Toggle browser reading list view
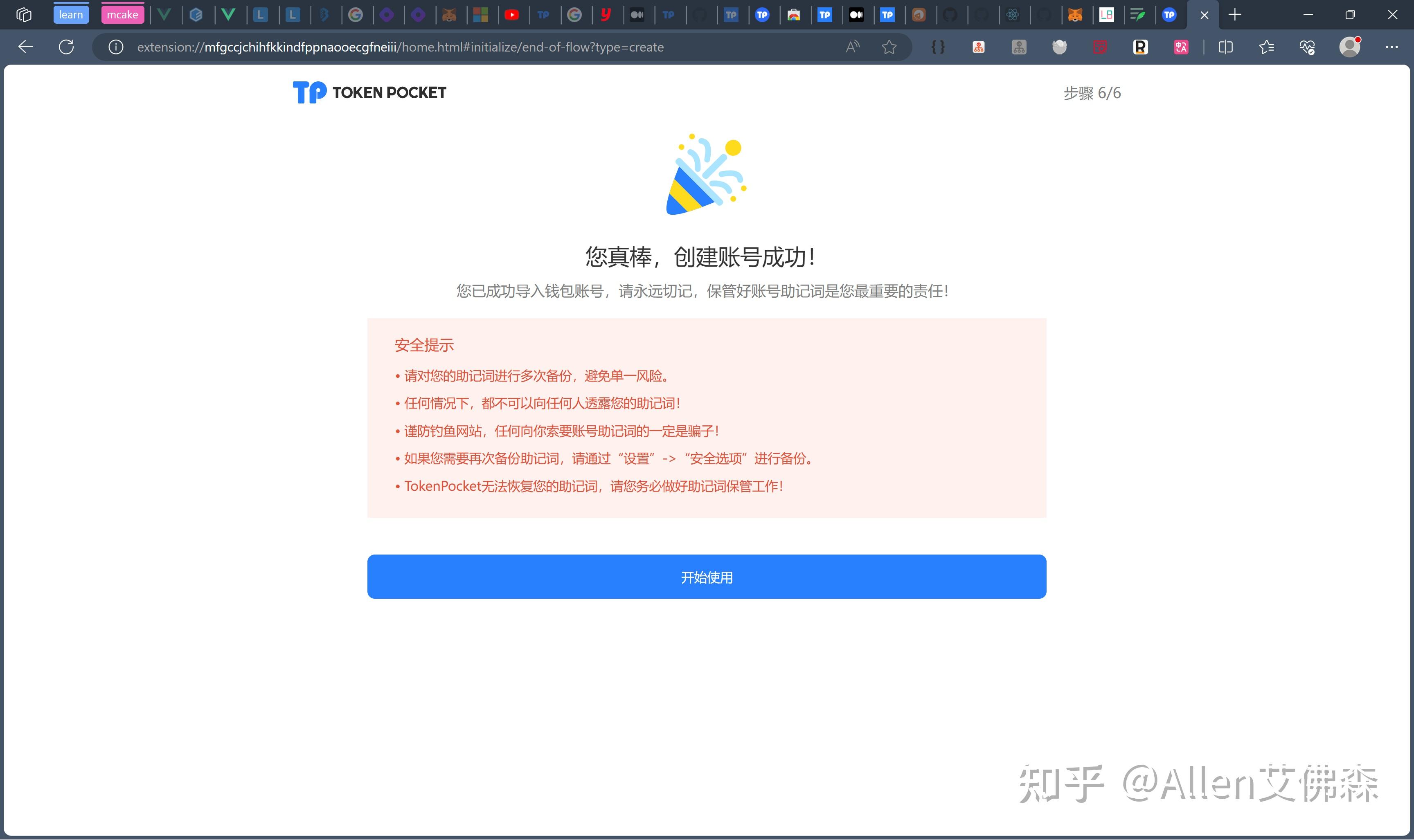The height and width of the screenshot is (840, 1414). click(x=1265, y=47)
